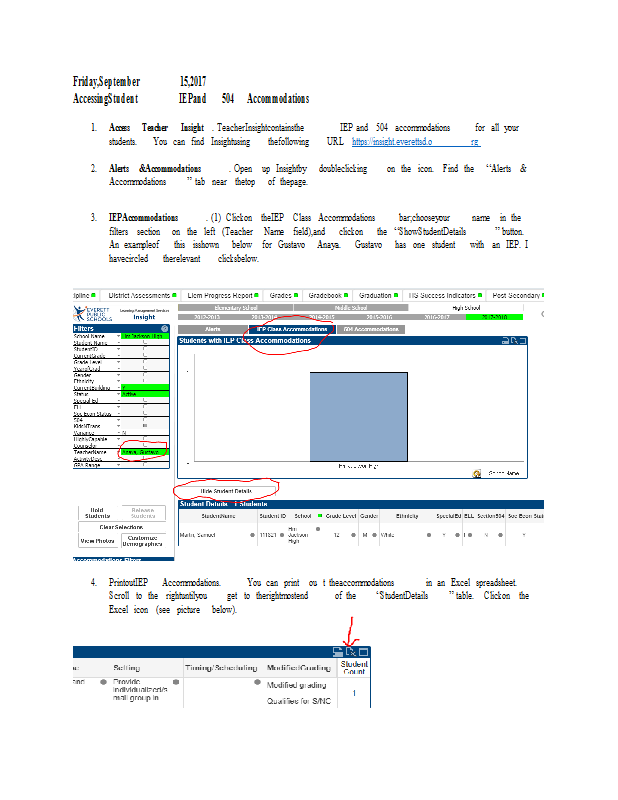Open the HS Success Indicators tab

coord(444,295)
